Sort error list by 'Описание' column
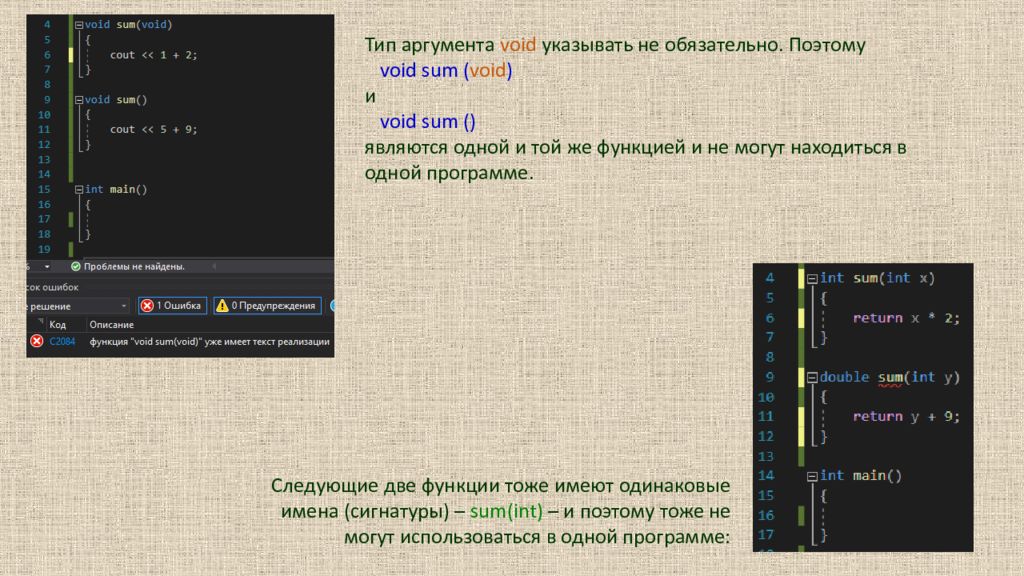1024x576 pixels. tap(110, 325)
